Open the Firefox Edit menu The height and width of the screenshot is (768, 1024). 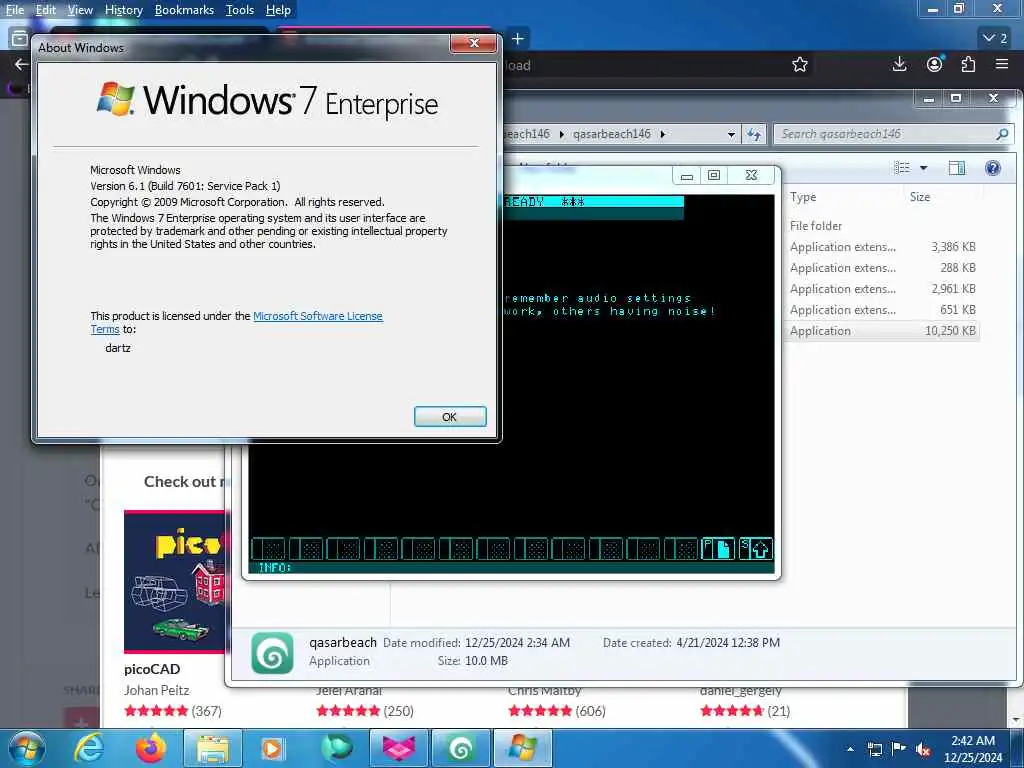45,10
